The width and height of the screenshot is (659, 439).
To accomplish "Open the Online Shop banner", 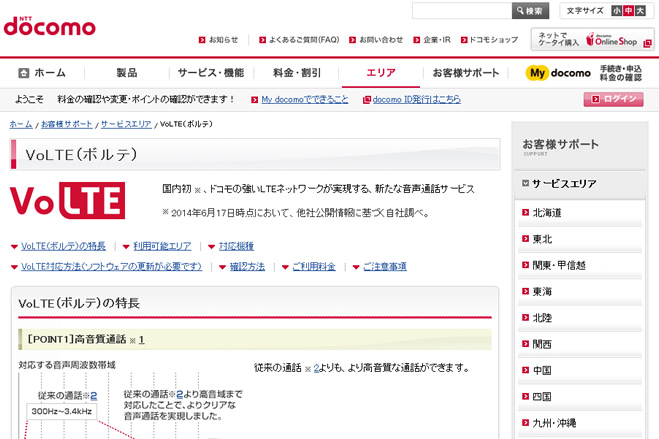I will [x=592, y=39].
